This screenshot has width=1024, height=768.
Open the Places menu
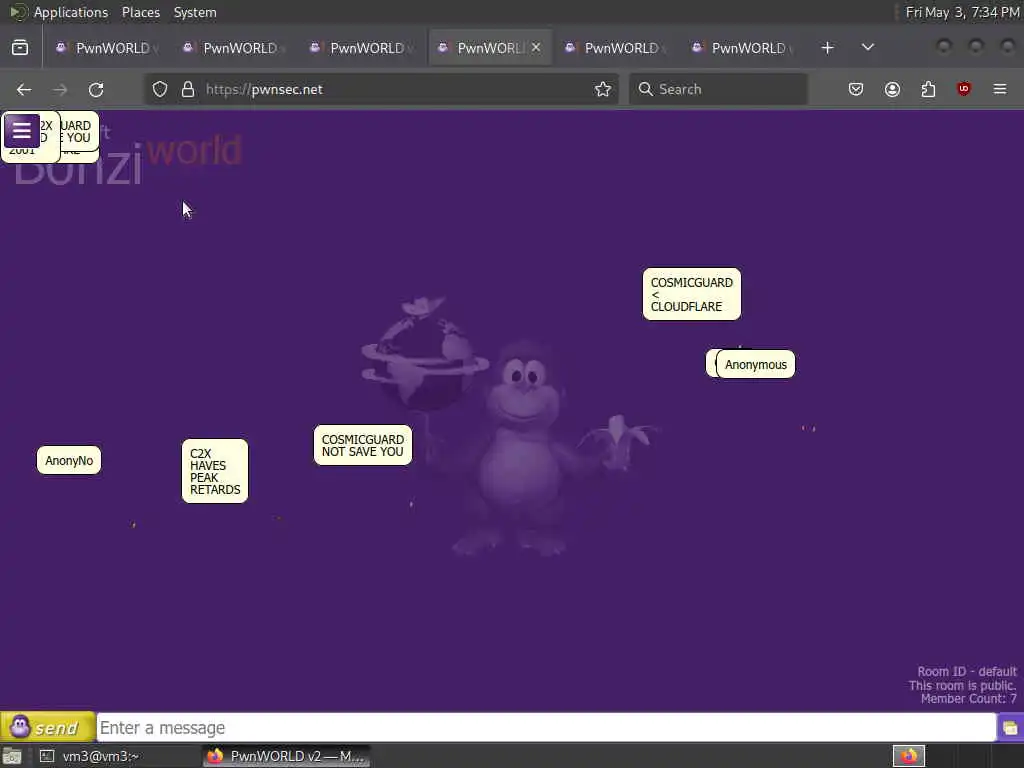140,12
